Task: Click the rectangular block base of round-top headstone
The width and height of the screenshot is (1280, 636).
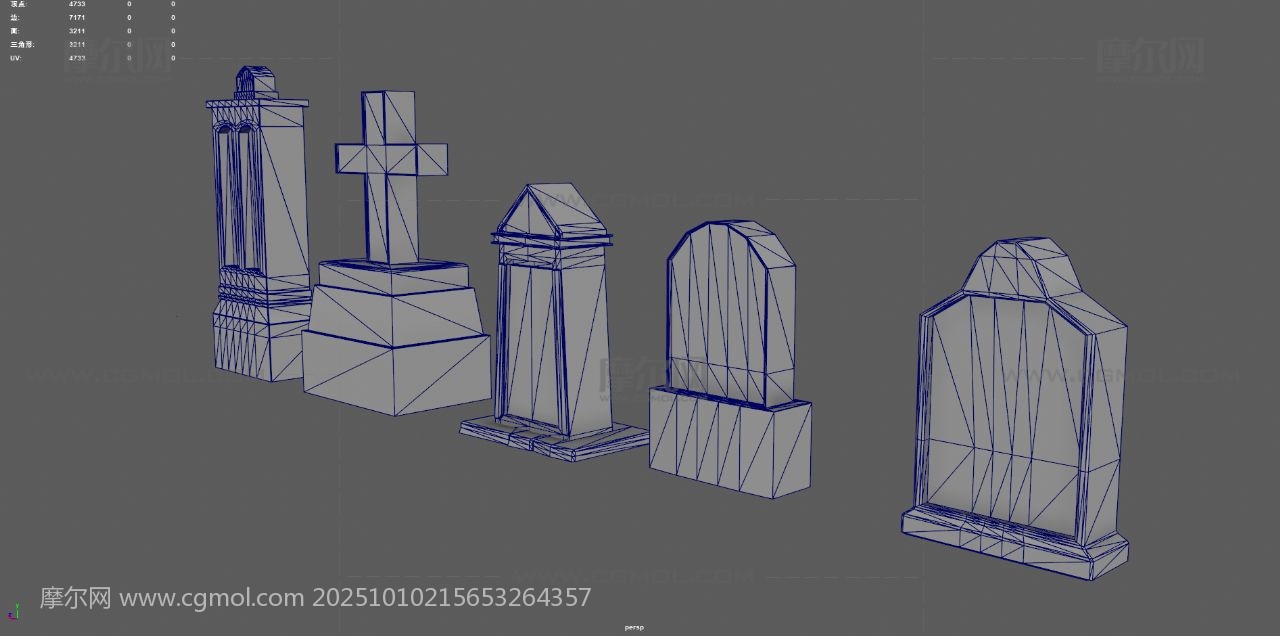Action: pos(730,443)
